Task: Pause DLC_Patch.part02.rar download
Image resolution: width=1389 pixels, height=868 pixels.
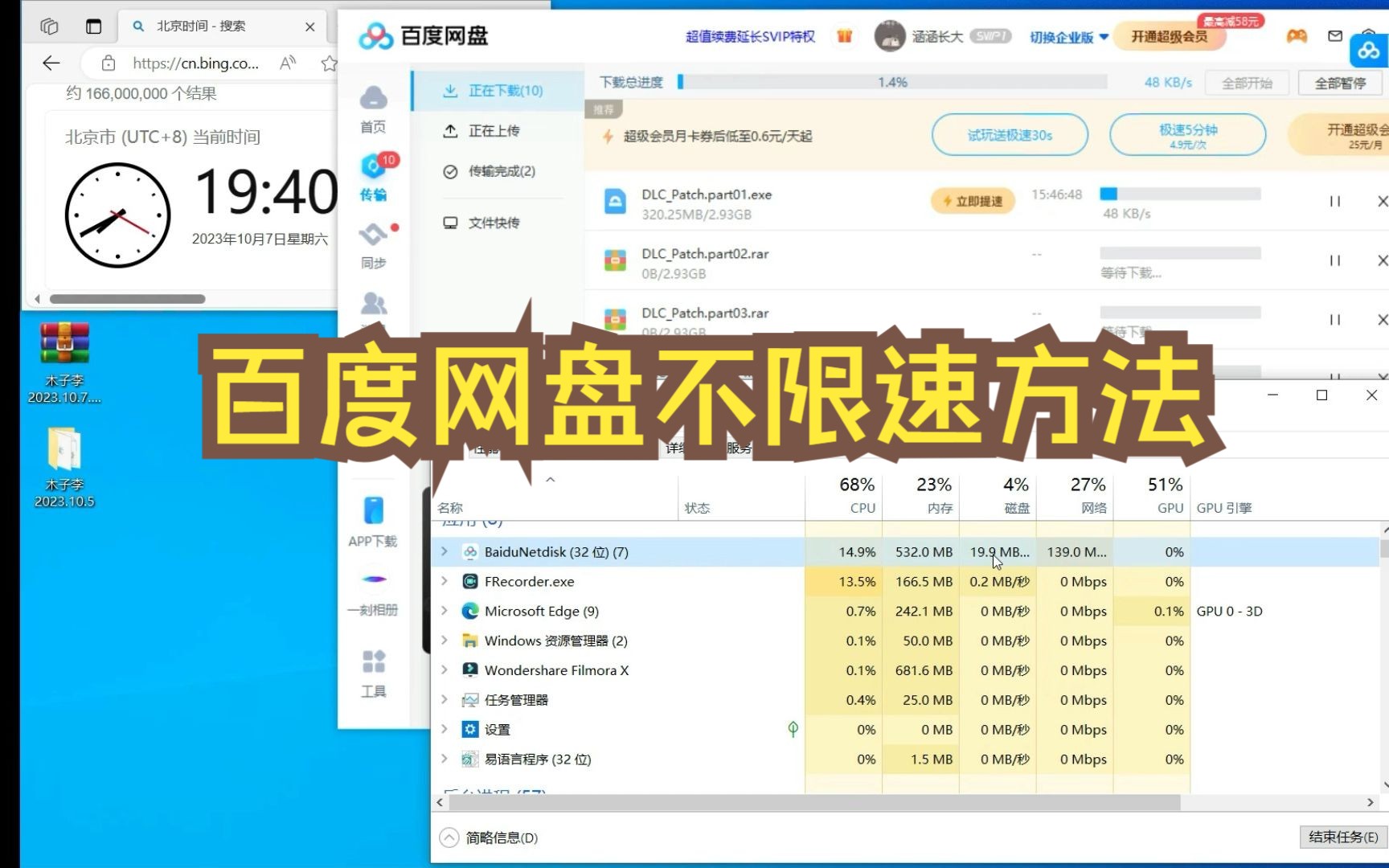Action: (x=1334, y=260)
